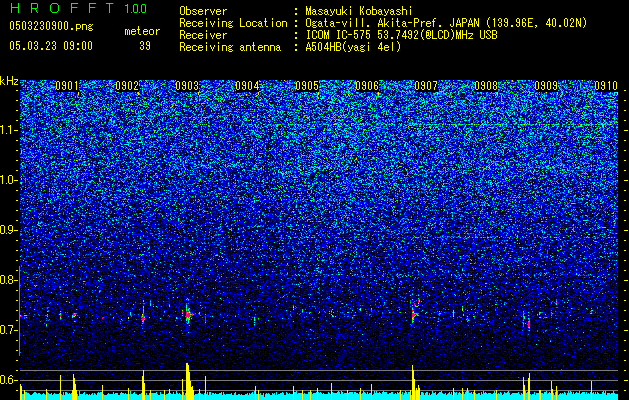Click the meteor count value 39
629x400 pixels.
[145, 46]
